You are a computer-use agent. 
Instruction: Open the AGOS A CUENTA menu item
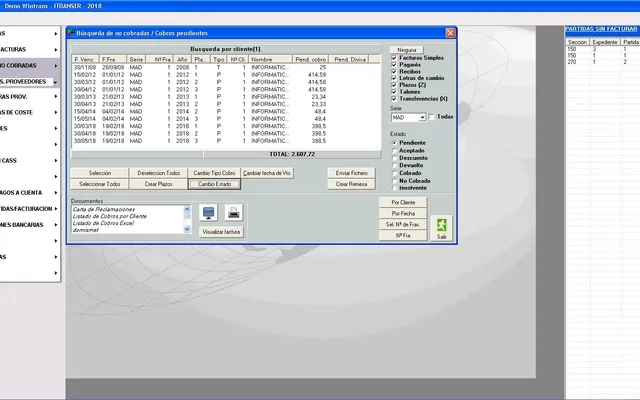point(29,193)
